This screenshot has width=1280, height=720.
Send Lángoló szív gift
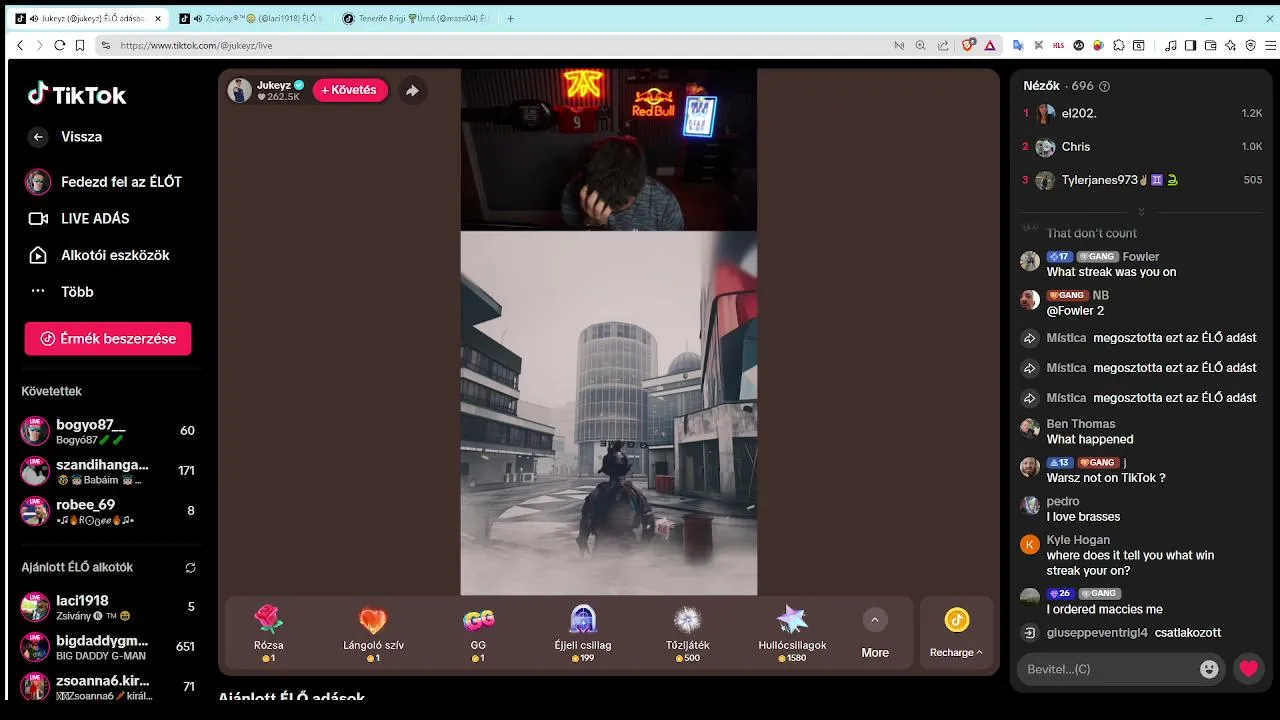(x=373, y=634)
